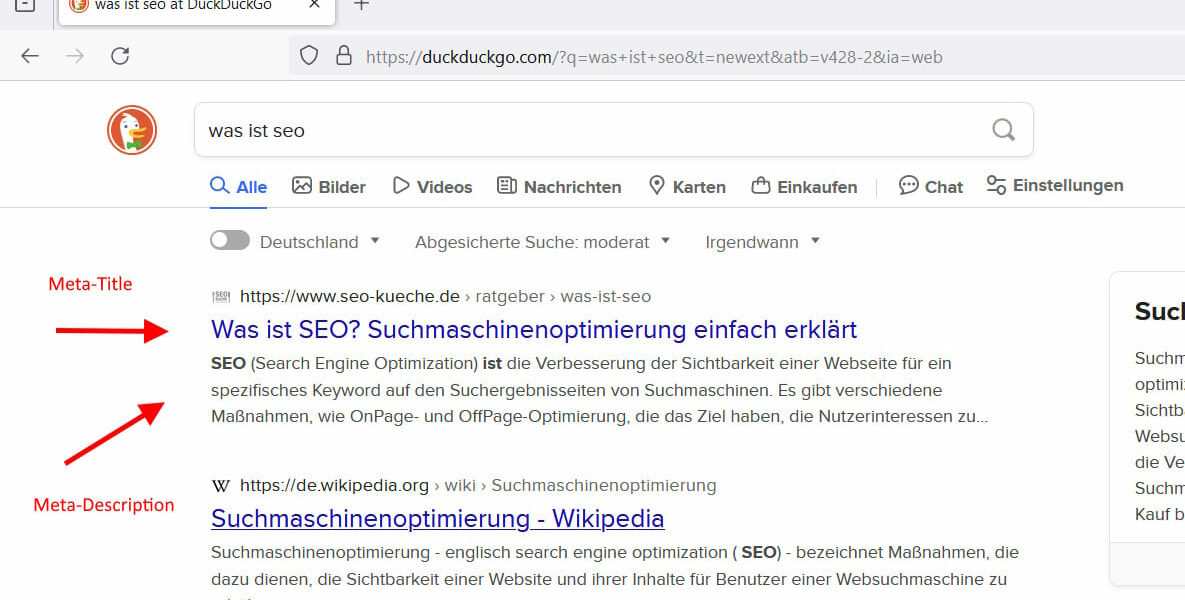Open the Chat tab
This screenshot has height=600, width=1185.
point(930,187)
